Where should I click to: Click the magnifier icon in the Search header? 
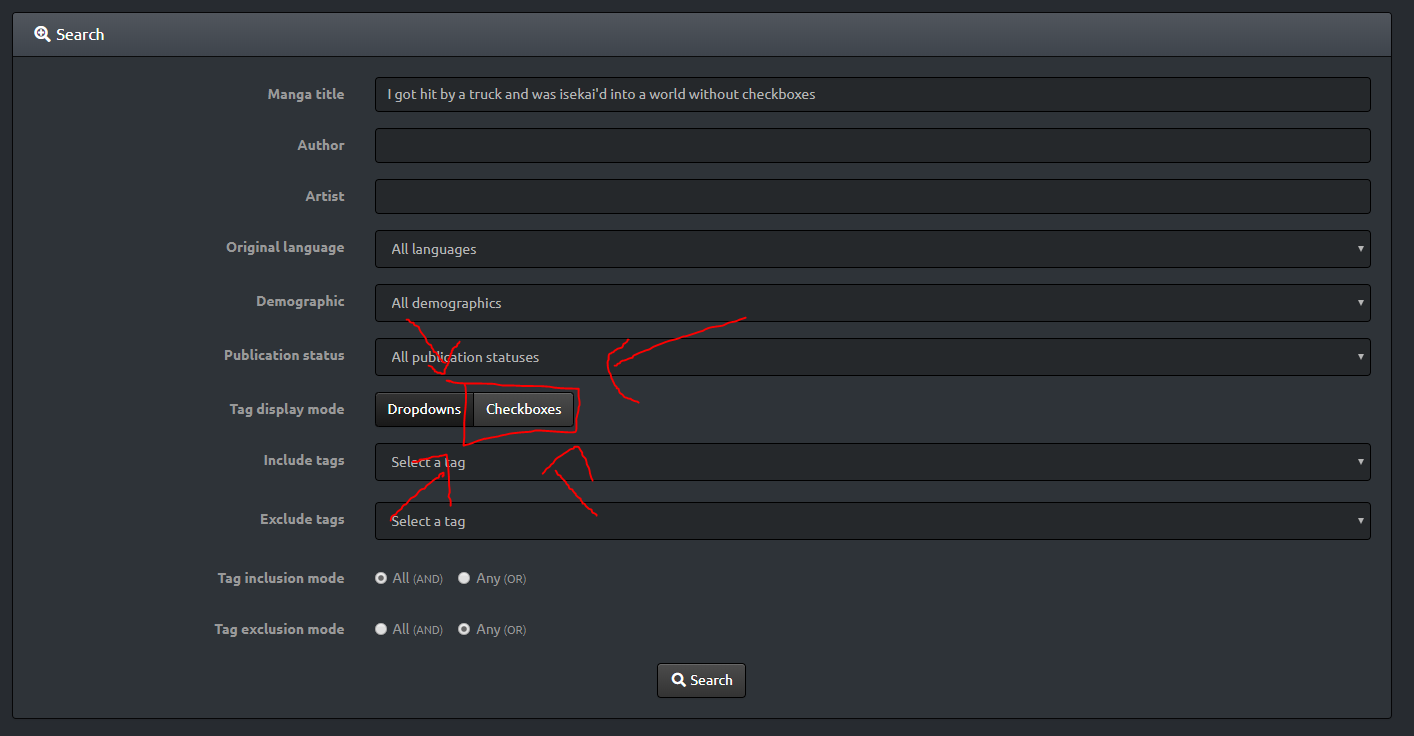coord(42,34)
